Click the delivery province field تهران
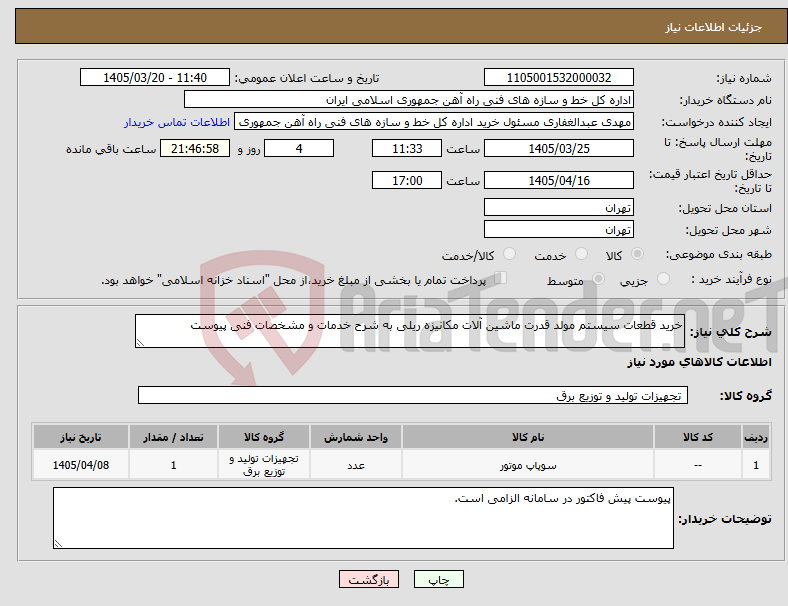788x606 pixels. (x=559, y=207)
